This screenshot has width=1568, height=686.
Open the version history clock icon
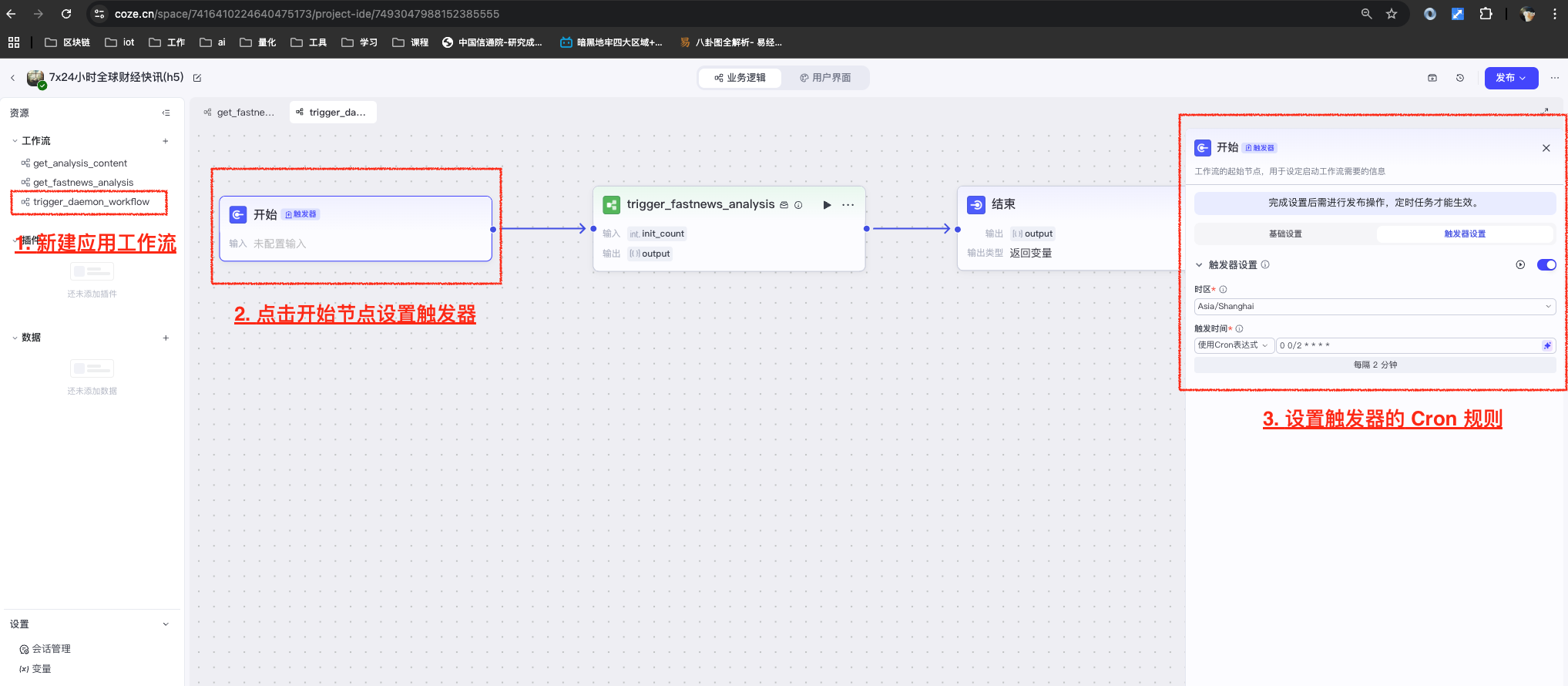coord(1460,78)
